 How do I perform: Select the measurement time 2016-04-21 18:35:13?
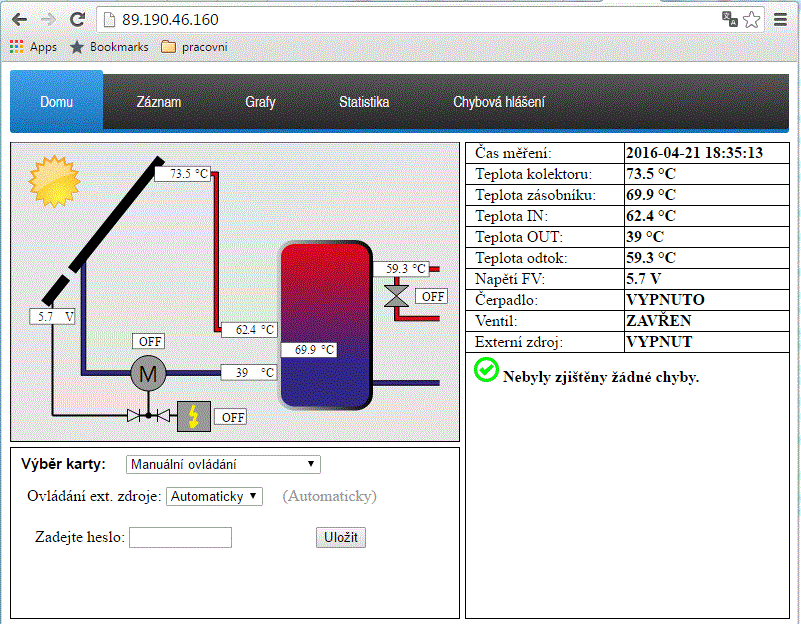coord(694,153)
